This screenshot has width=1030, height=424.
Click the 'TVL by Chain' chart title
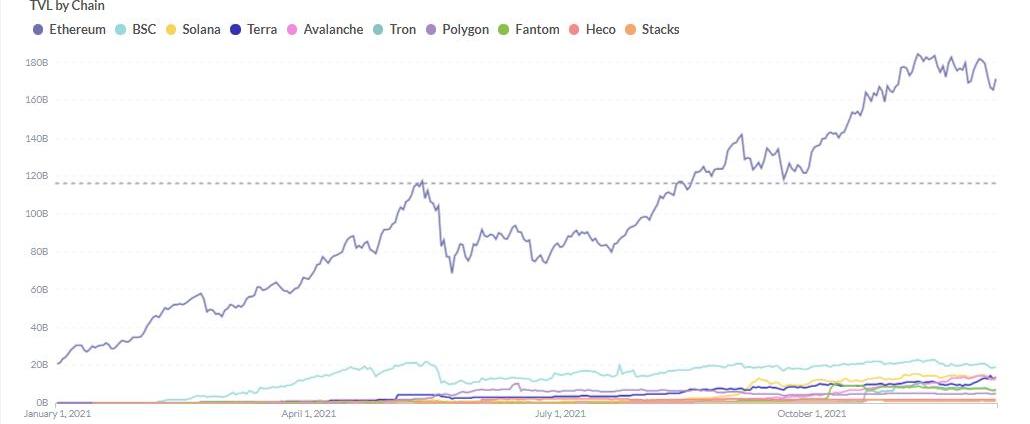tap(67, 6)
